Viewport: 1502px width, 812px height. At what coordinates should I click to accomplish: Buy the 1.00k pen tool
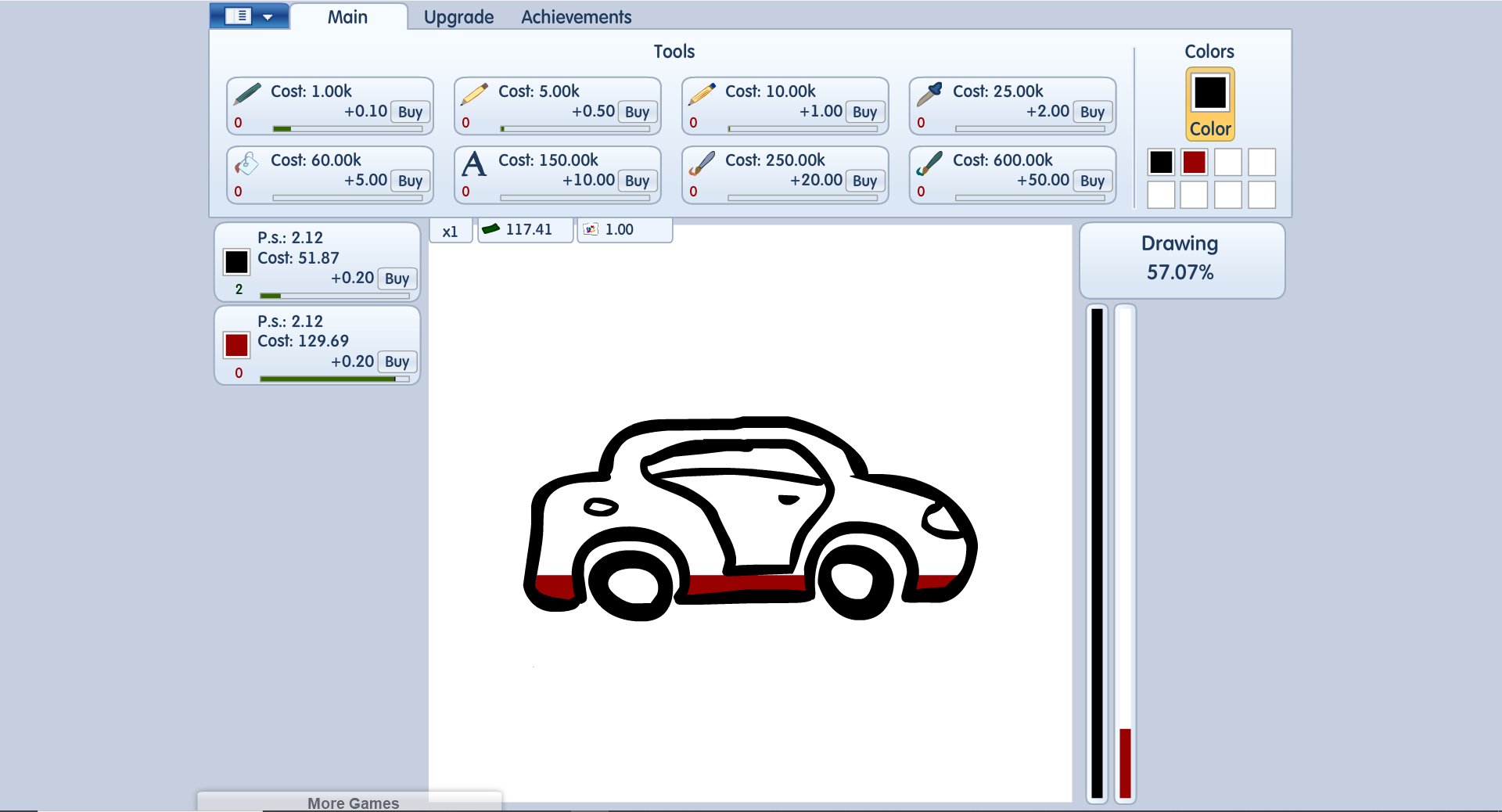tap(410, 112)
